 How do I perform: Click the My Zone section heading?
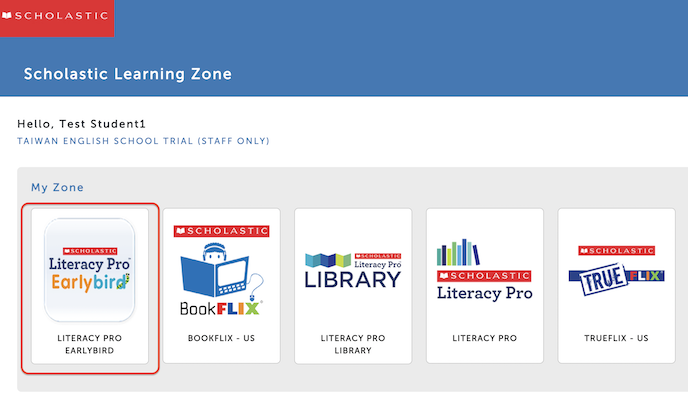[x=57, y=187]
